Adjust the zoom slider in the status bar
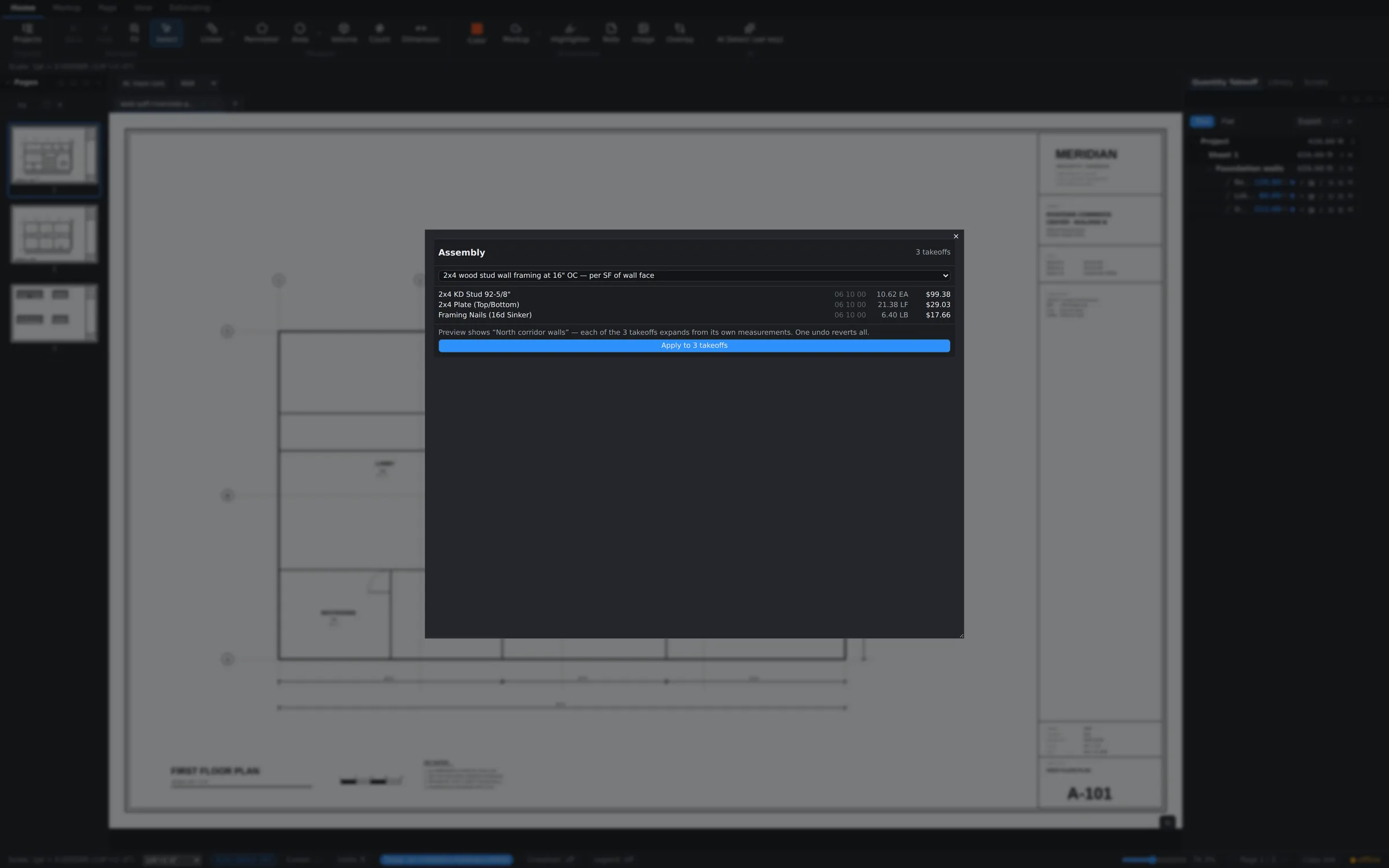Viewport: 1389px width, 868px height. pyautogui.click(x=1153, y=860)
